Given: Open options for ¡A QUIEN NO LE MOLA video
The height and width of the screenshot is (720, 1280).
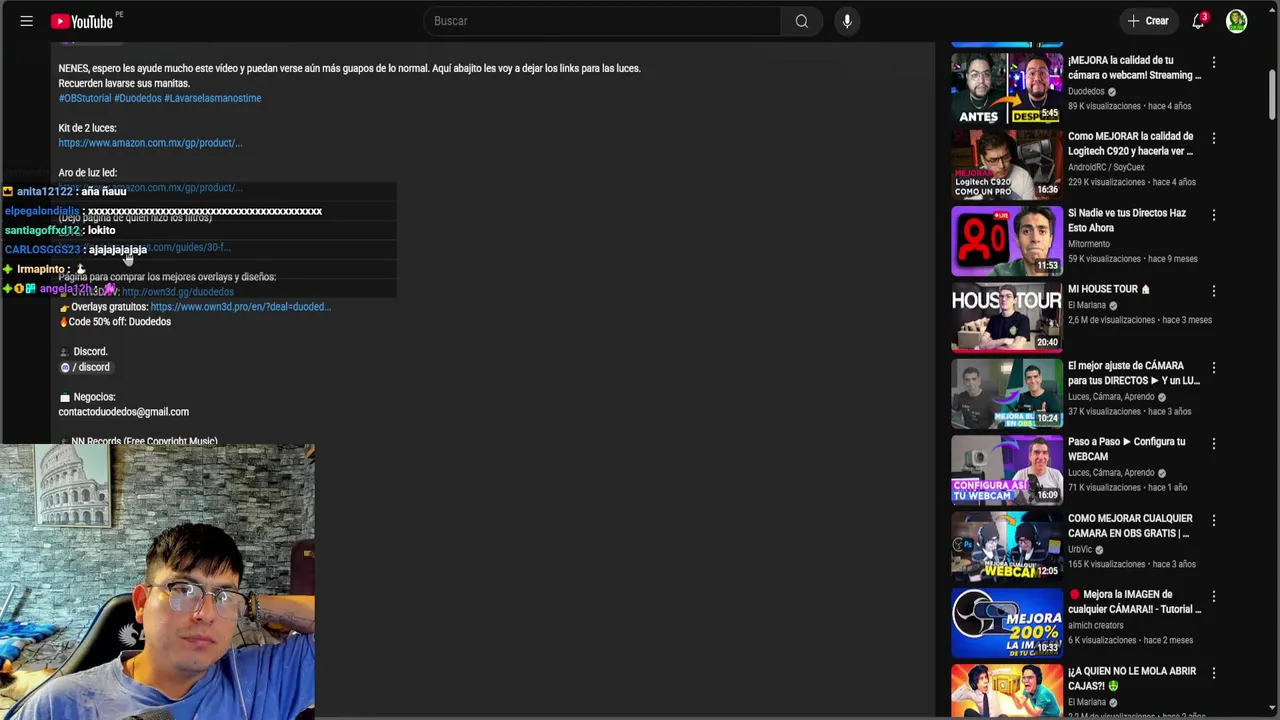Looking at the screenshot, I should coord(1214,673).
